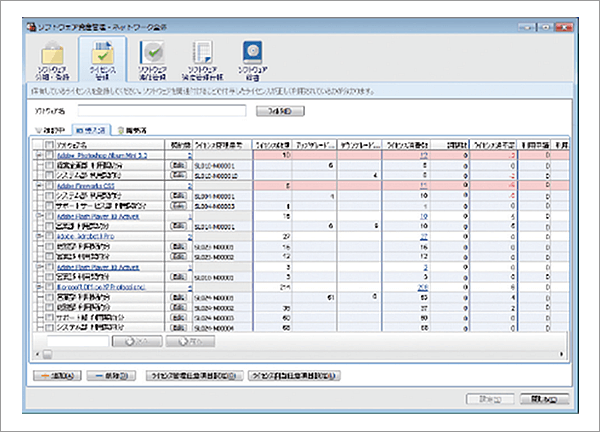The height and width of the screenshot is (432, 600).
Task: Open the first folder icon for software classification
Action: pos(57,60)
